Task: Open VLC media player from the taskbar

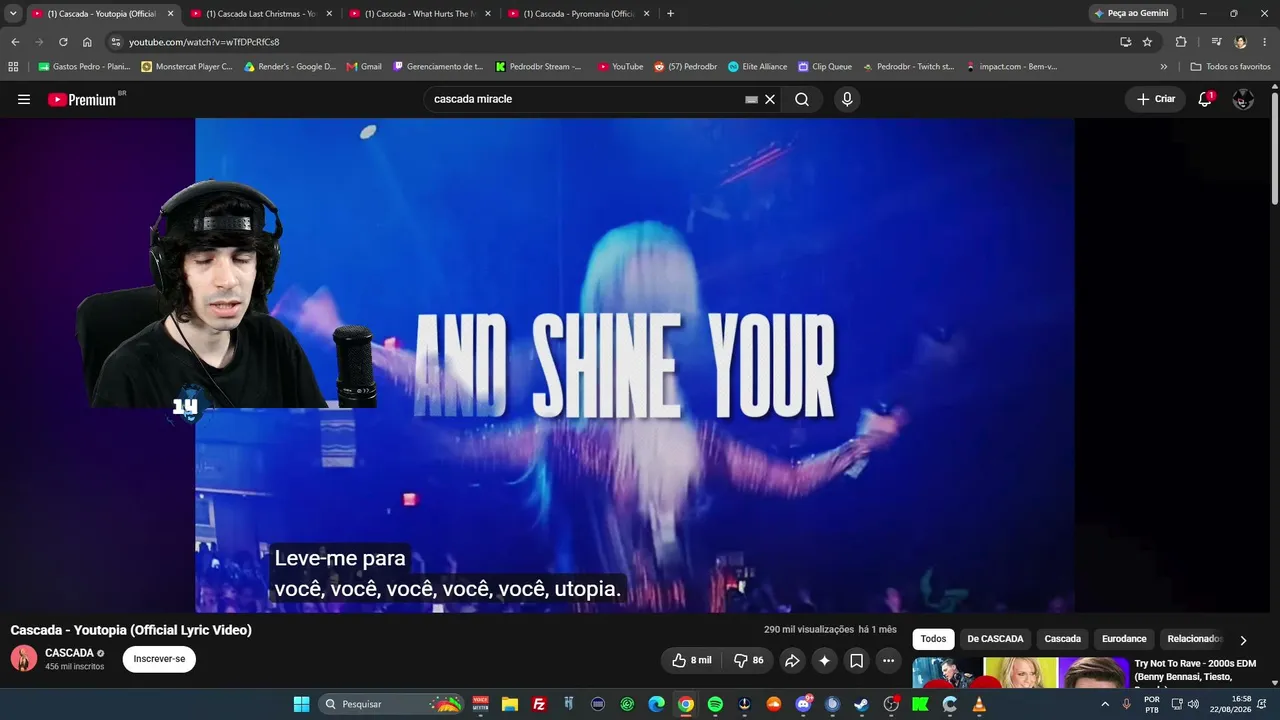Action: [x=979, y=704]
